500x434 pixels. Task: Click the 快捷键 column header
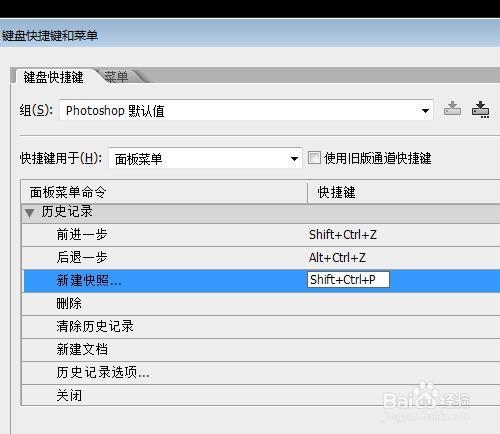404,192
